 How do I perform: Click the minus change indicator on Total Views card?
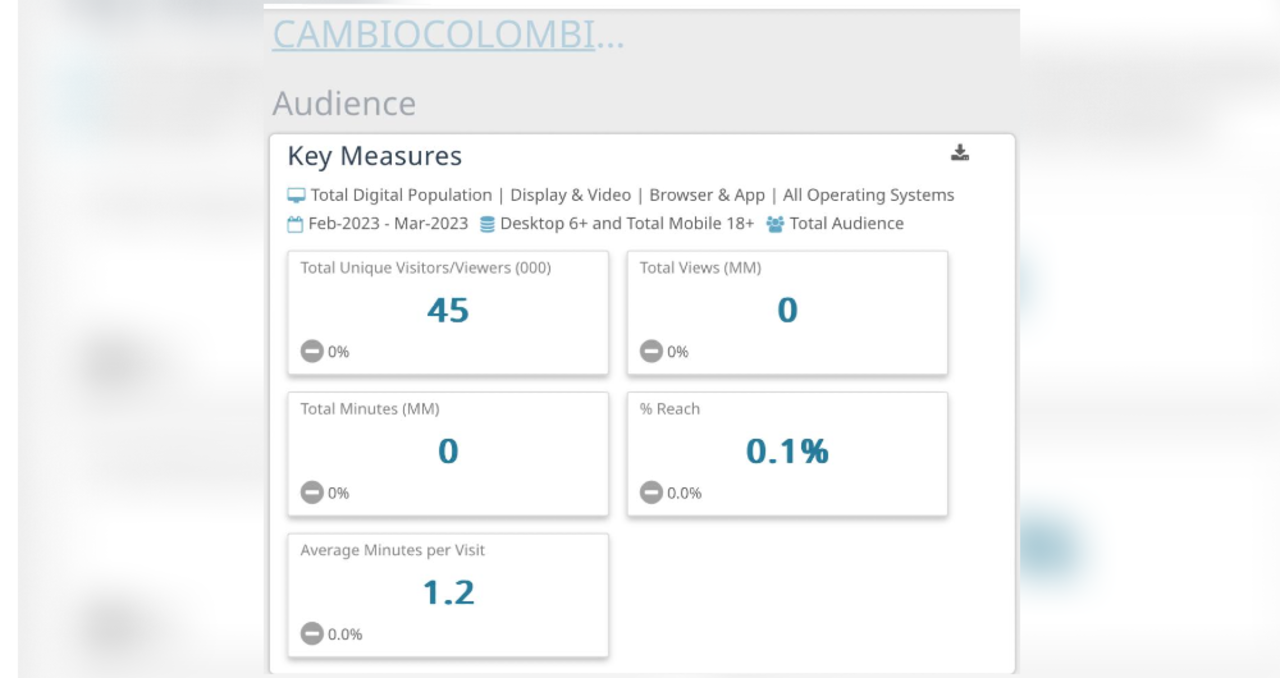[x=651, y=351]
